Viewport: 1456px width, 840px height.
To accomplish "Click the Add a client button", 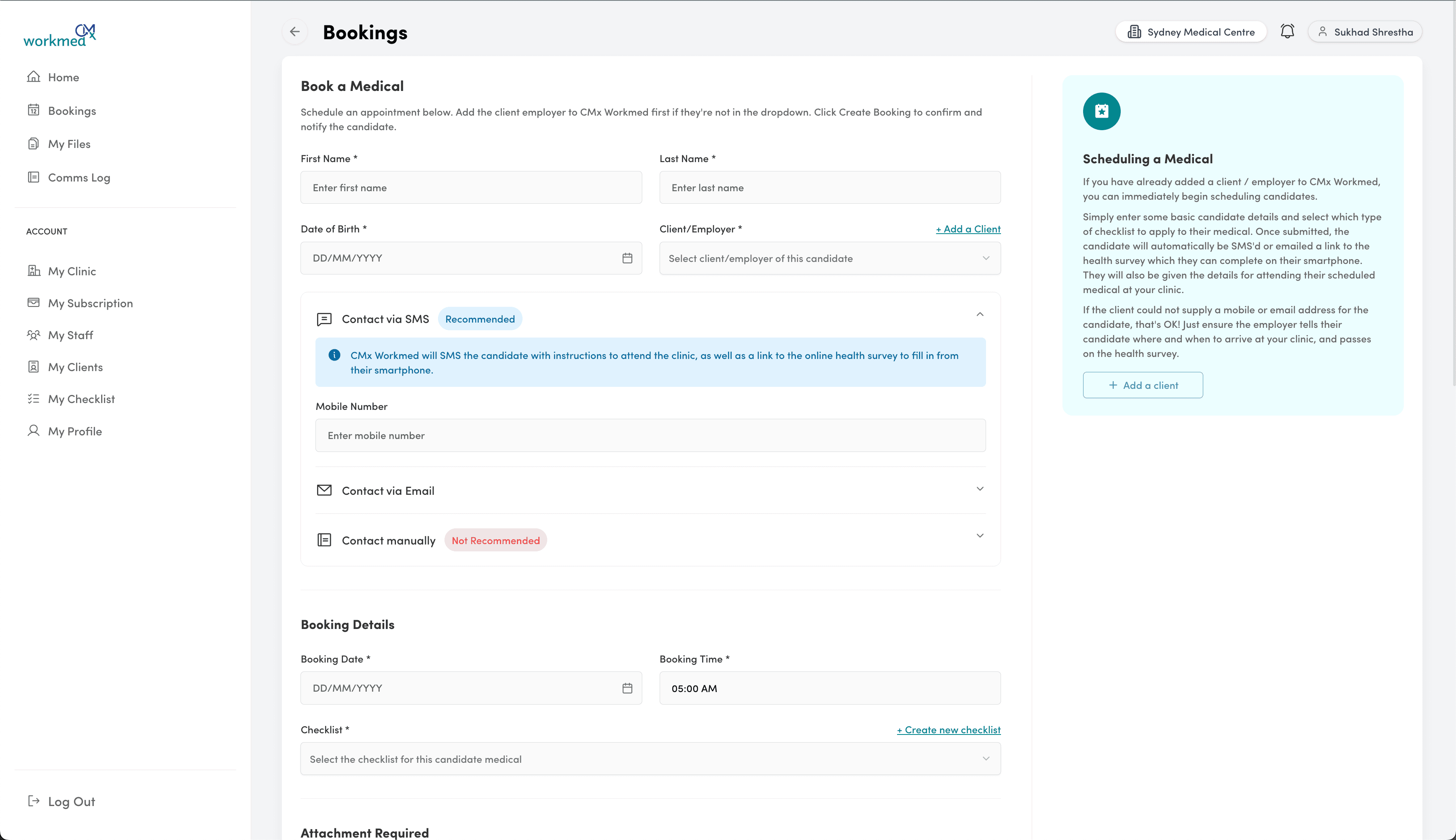I will pyautogui.click(x=1142, y=385).
